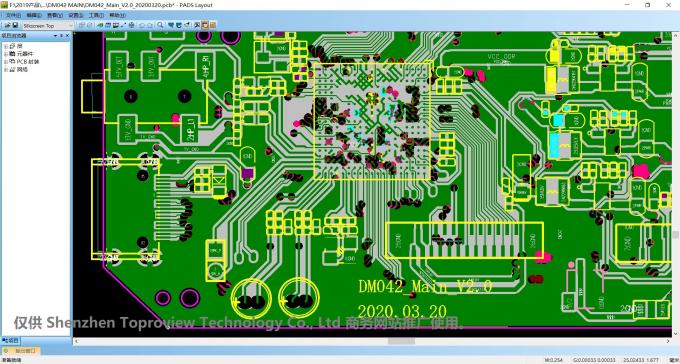680x364 pixels.
Task: Select the right electrolytic capacitor circle footprint
Action: pyautogui.click(x=299, y=298)
